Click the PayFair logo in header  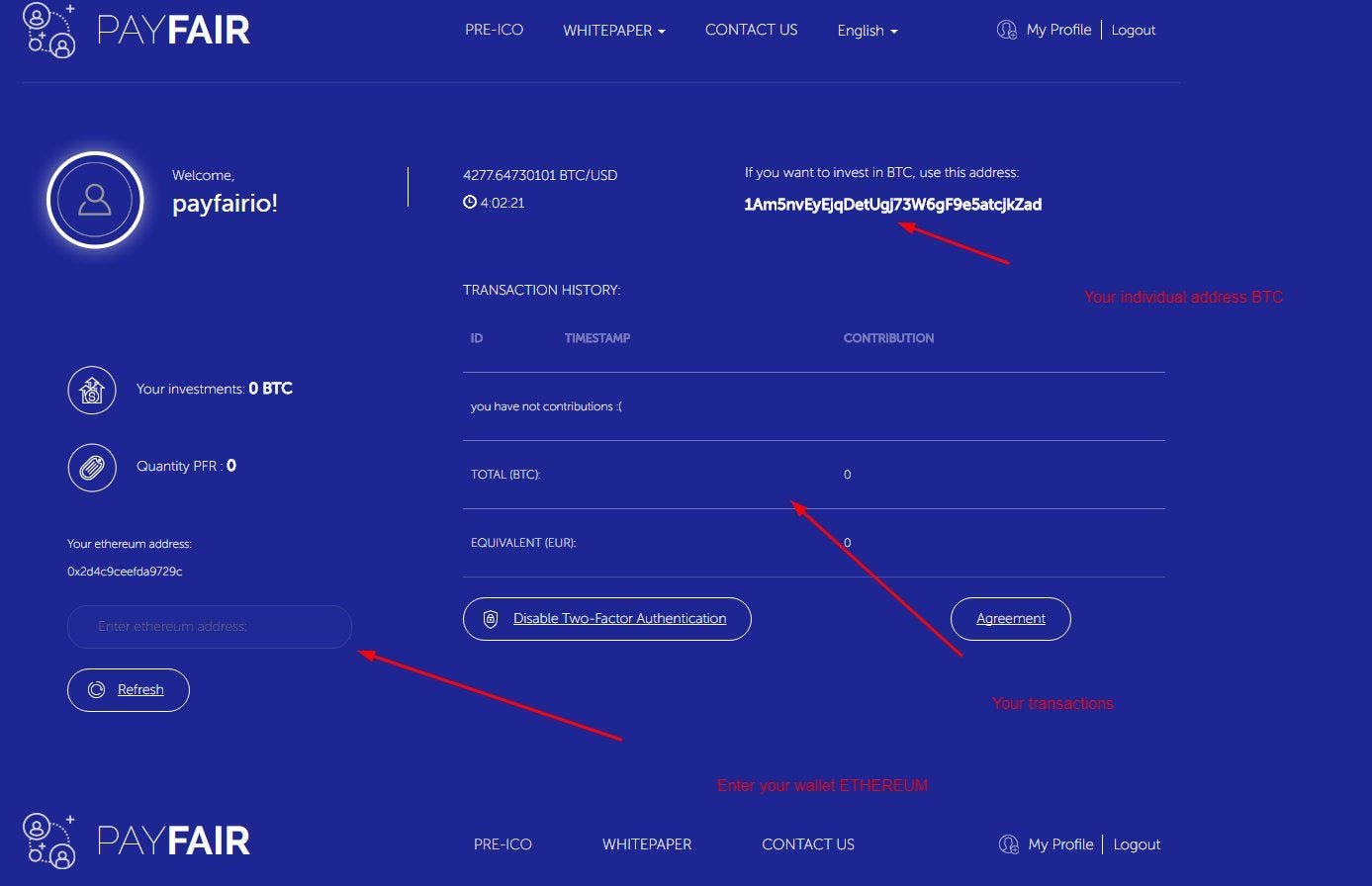(x=137, y=30)
